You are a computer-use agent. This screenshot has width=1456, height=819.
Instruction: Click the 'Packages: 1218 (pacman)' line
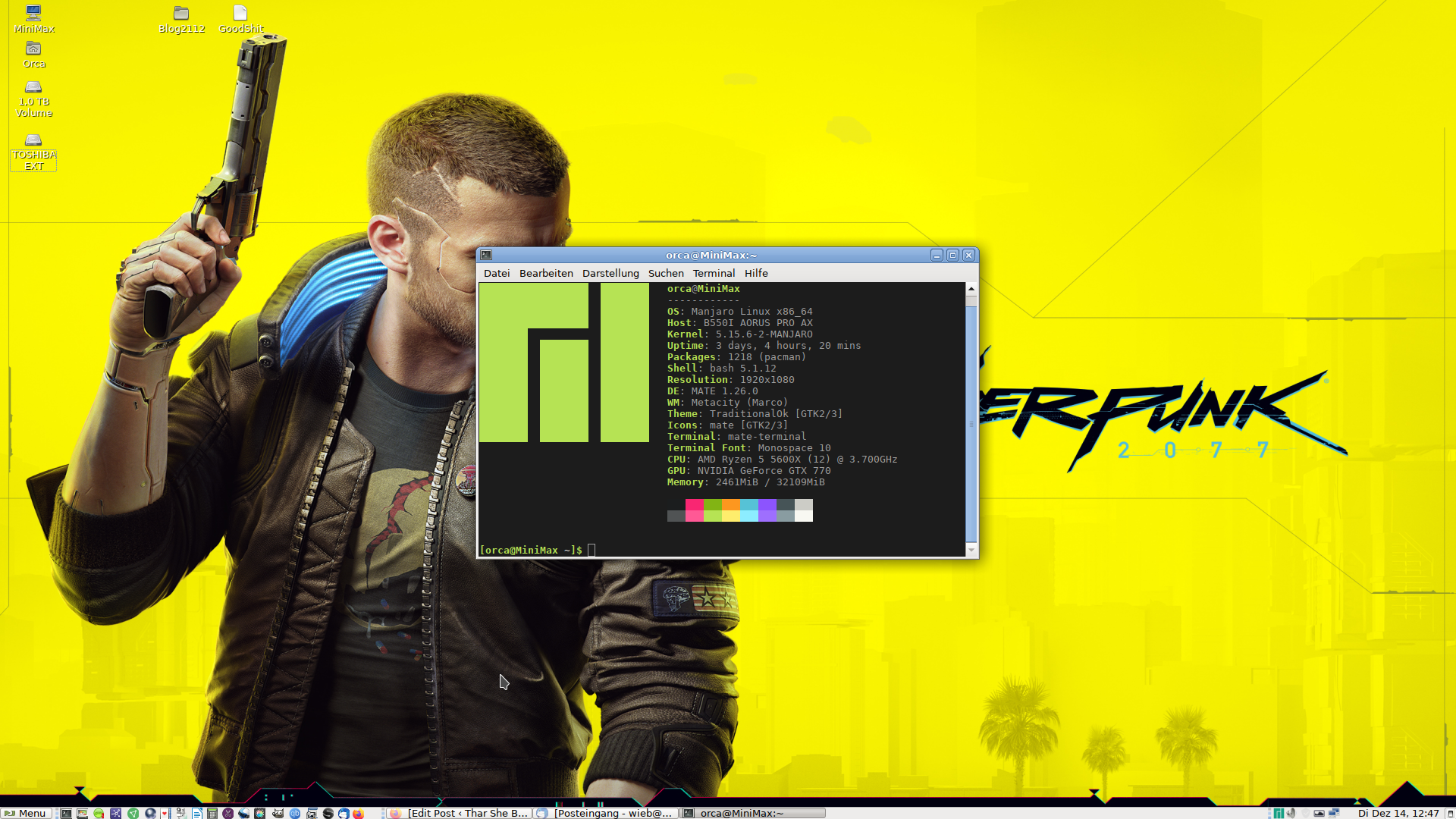point(736,357)
